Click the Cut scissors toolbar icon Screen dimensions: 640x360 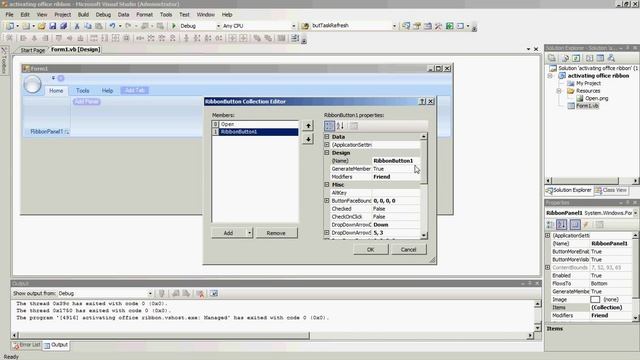pos(76,26)
